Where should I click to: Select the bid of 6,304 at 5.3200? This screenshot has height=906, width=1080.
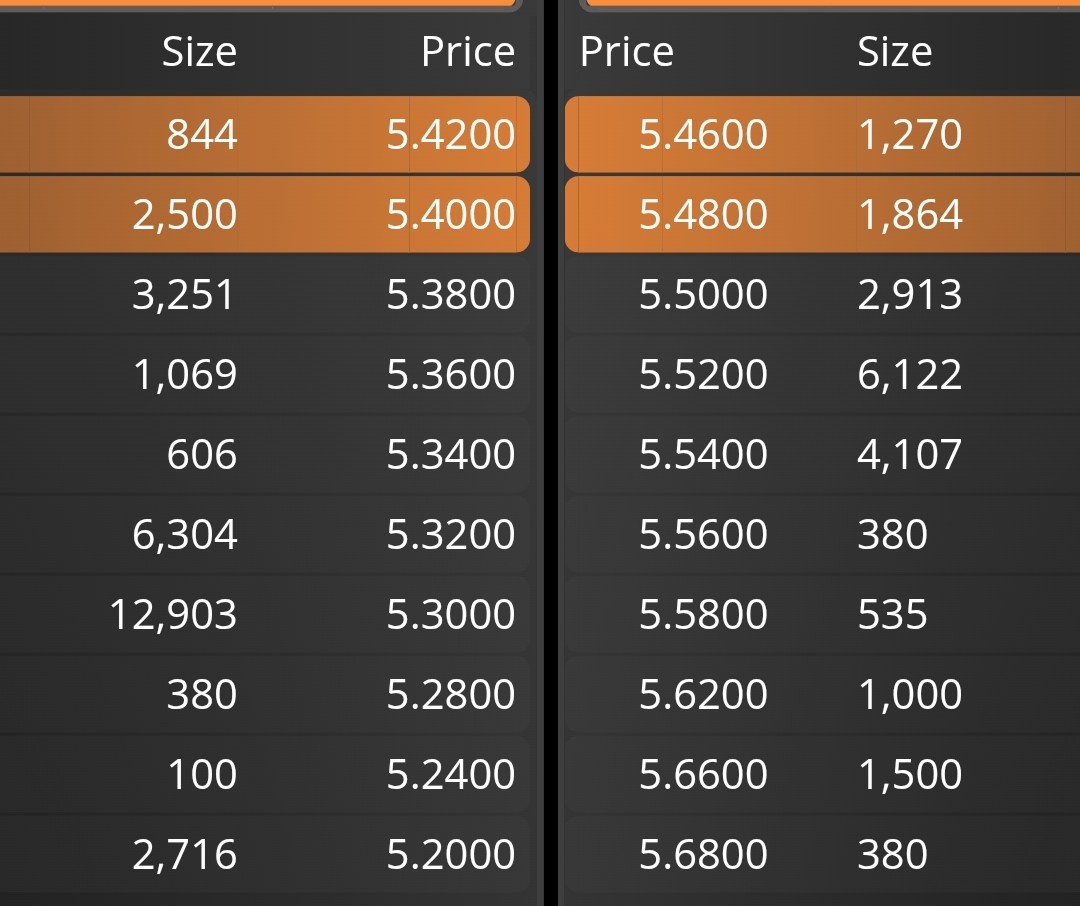pos(264,534)
